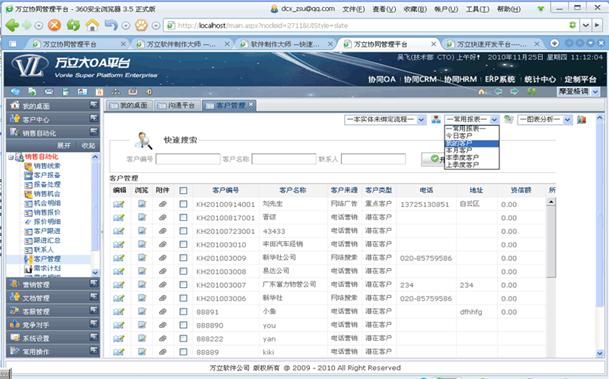Tick checkbox for customer KH20100817001

183,218
